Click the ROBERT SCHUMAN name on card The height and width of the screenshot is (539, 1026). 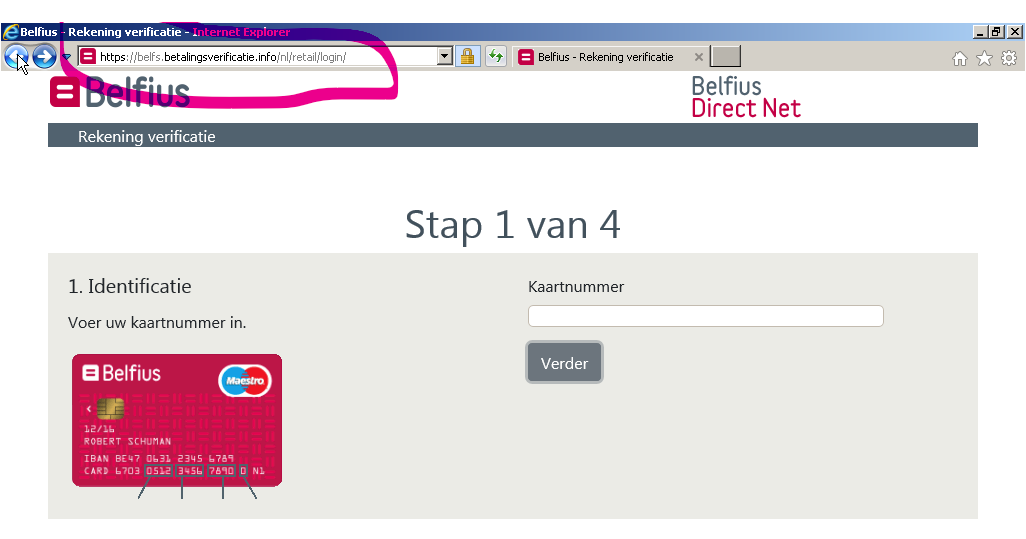(x=128, y=442)
